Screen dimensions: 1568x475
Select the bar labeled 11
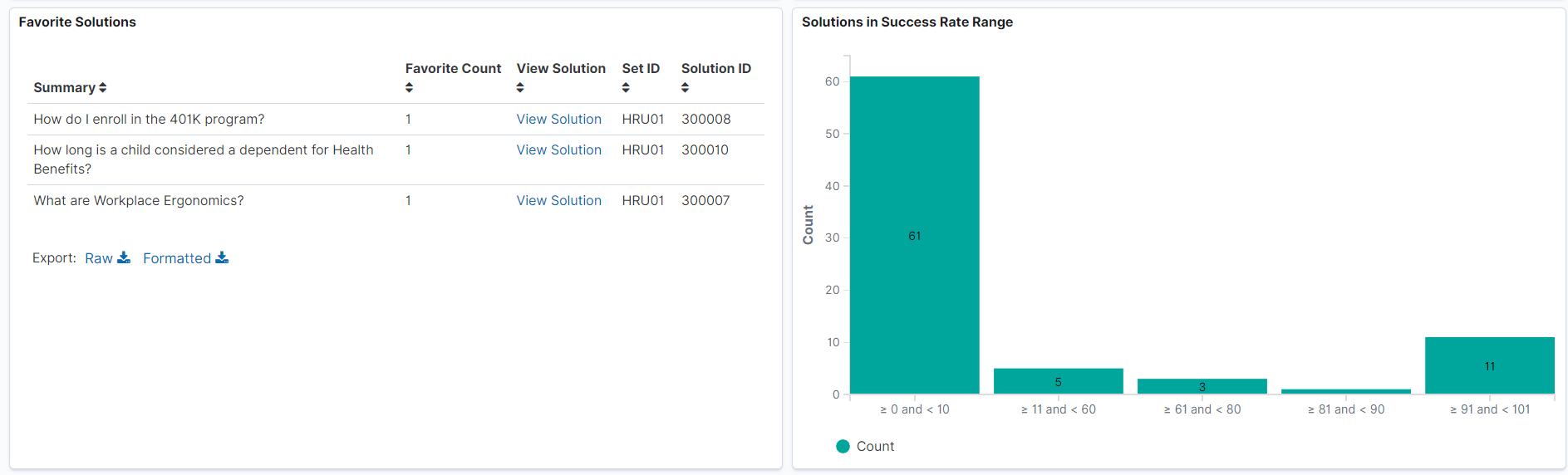click(x=1489, y=365)
